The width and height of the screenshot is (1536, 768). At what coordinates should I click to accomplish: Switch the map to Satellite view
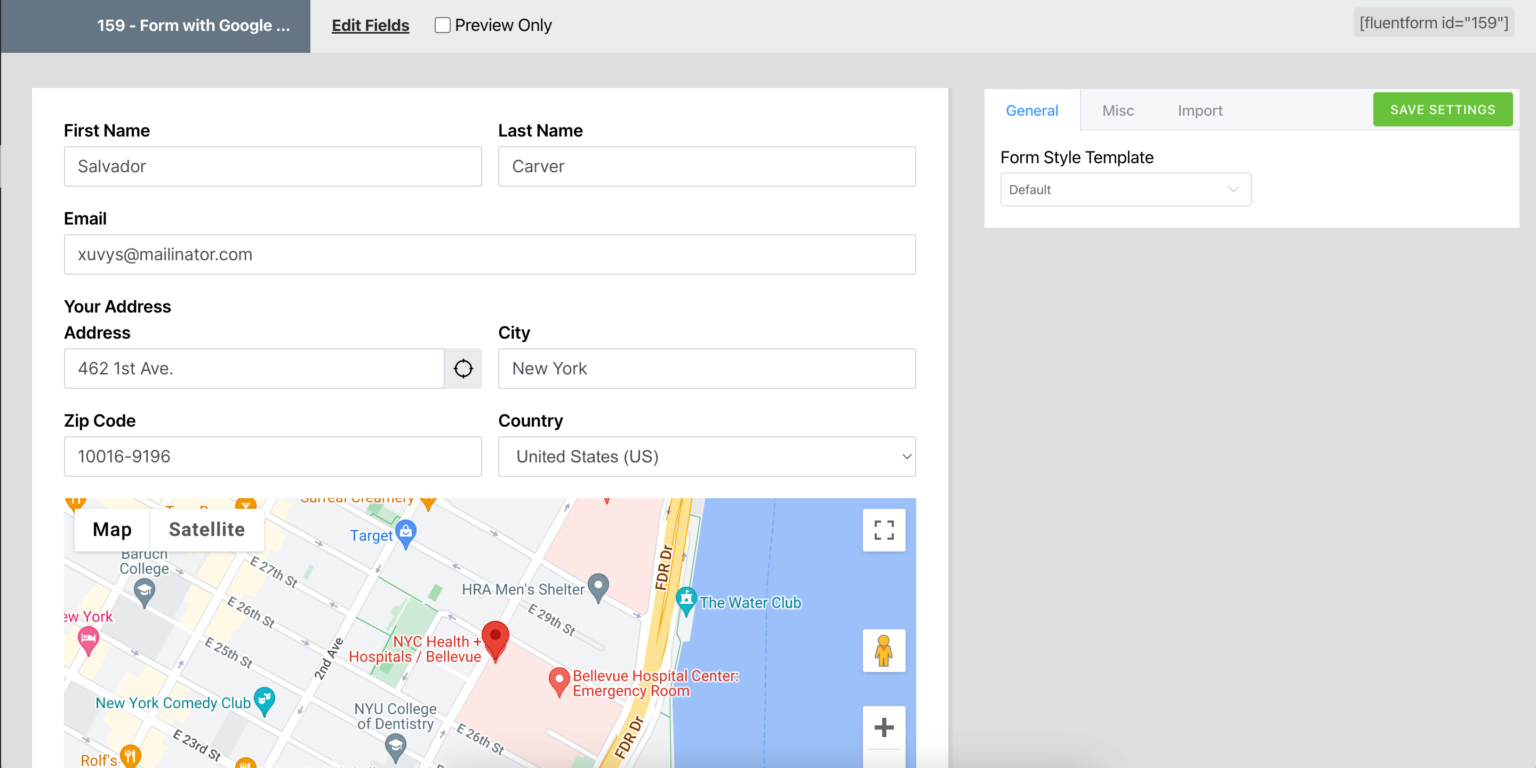click(206, 529)
